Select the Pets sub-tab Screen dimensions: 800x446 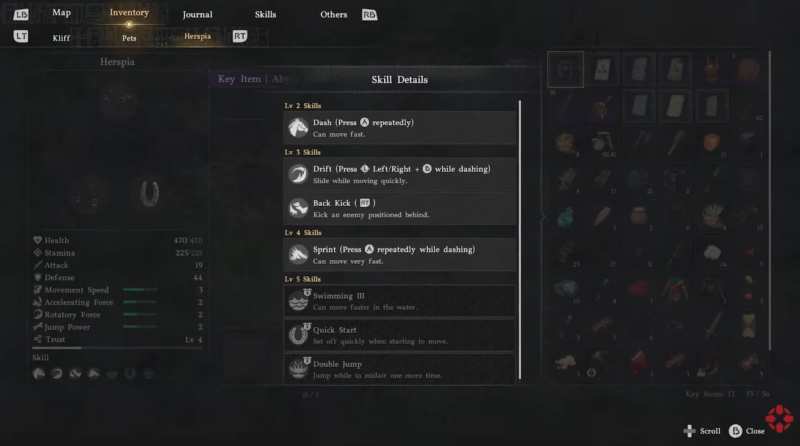tap(129, 38)
